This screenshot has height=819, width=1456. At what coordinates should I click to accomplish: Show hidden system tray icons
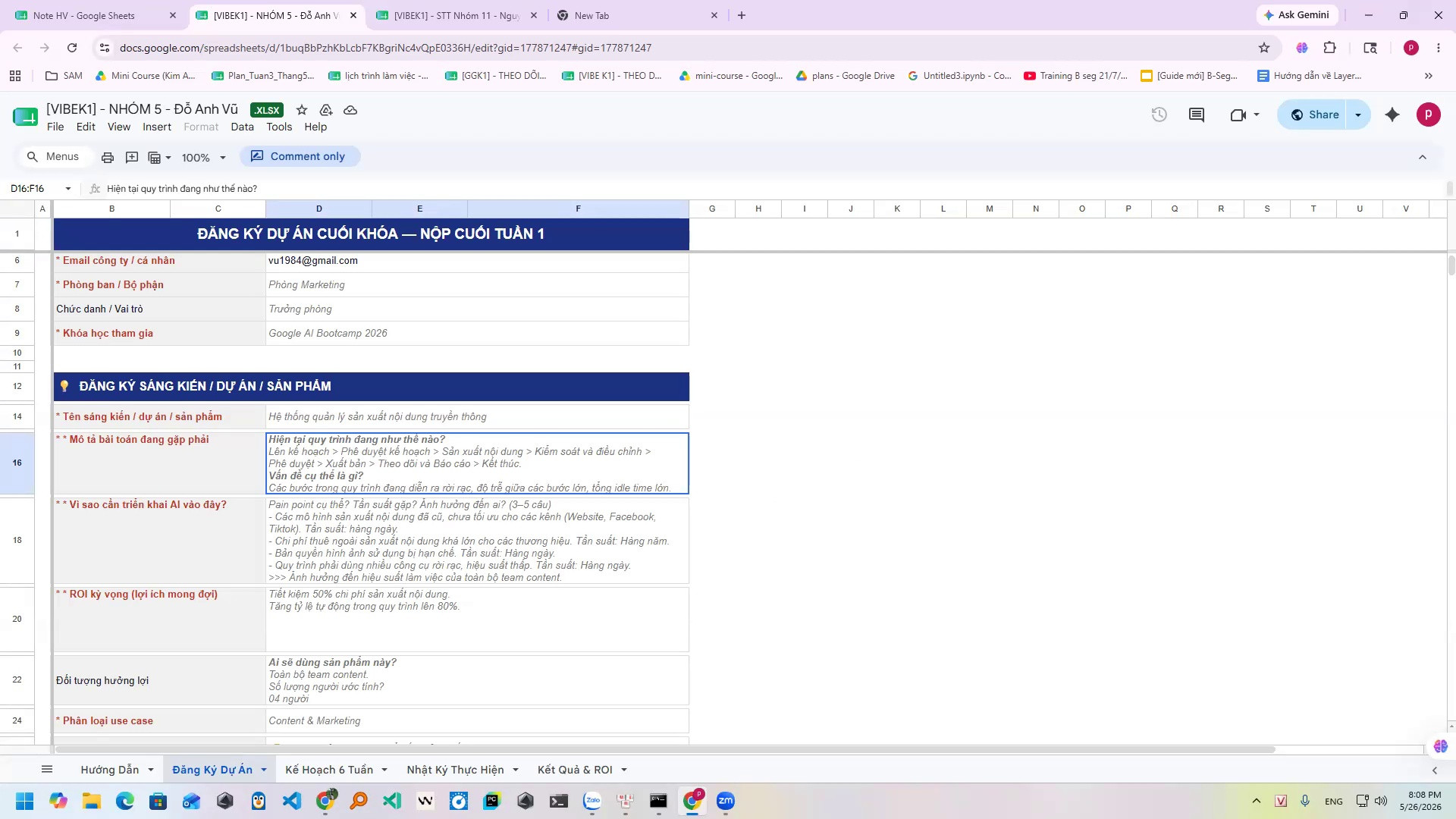1257,801
